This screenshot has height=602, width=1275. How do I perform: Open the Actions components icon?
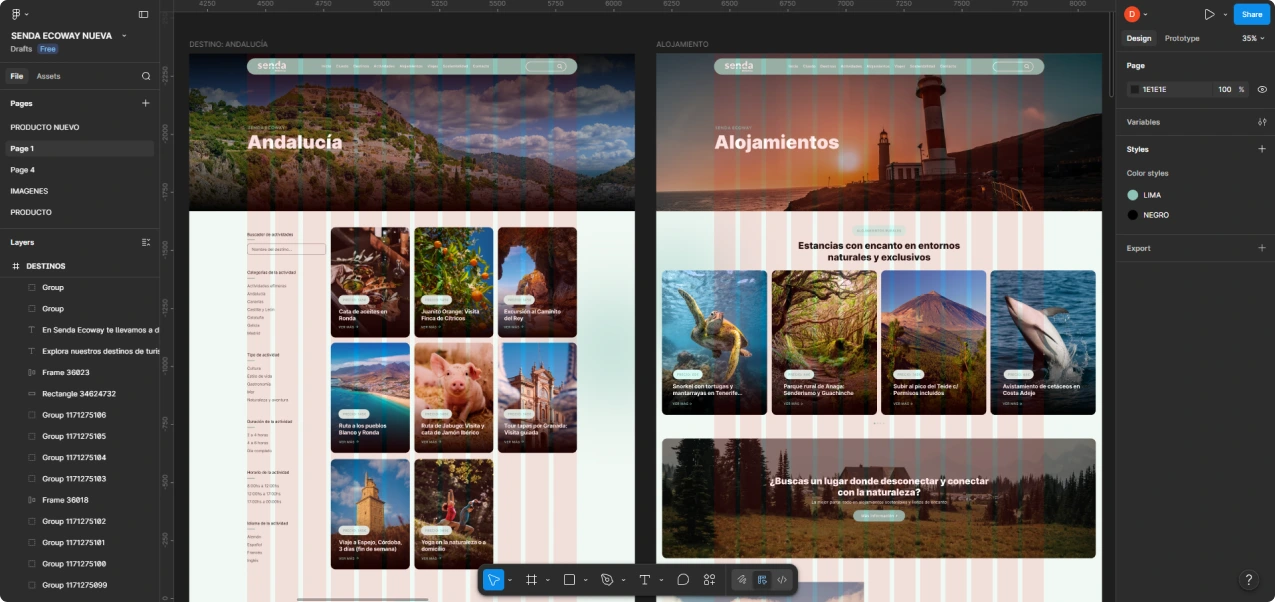[x=709, y=579]
